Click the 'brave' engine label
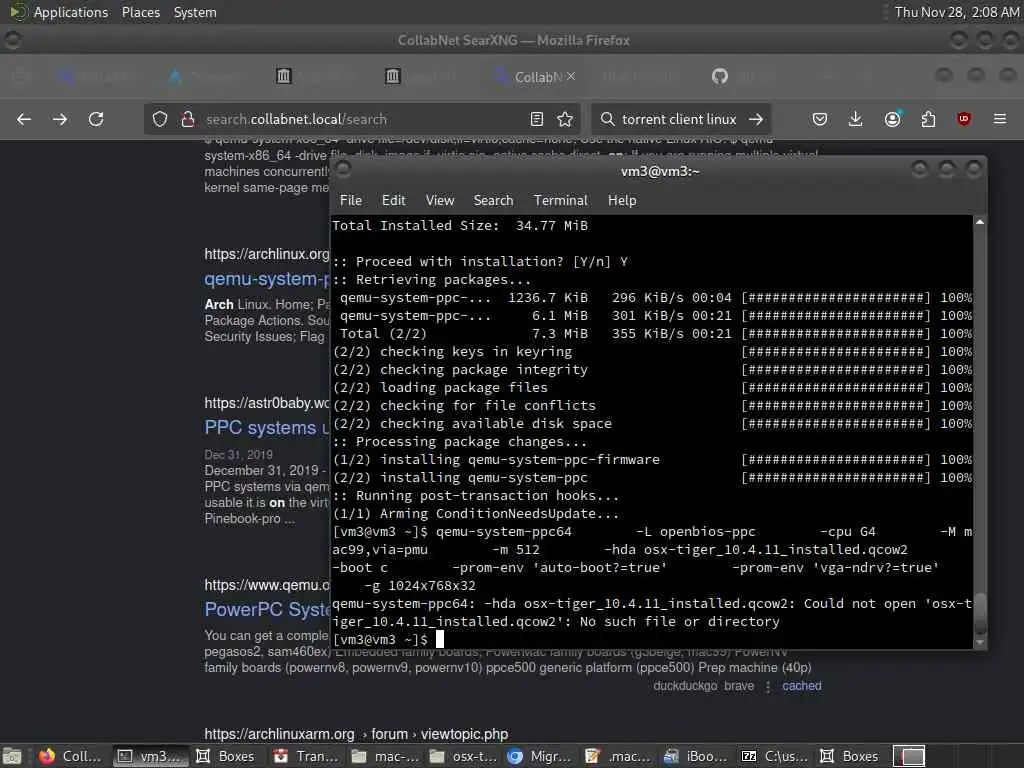 pyautogui.click(x=739, y=686)
